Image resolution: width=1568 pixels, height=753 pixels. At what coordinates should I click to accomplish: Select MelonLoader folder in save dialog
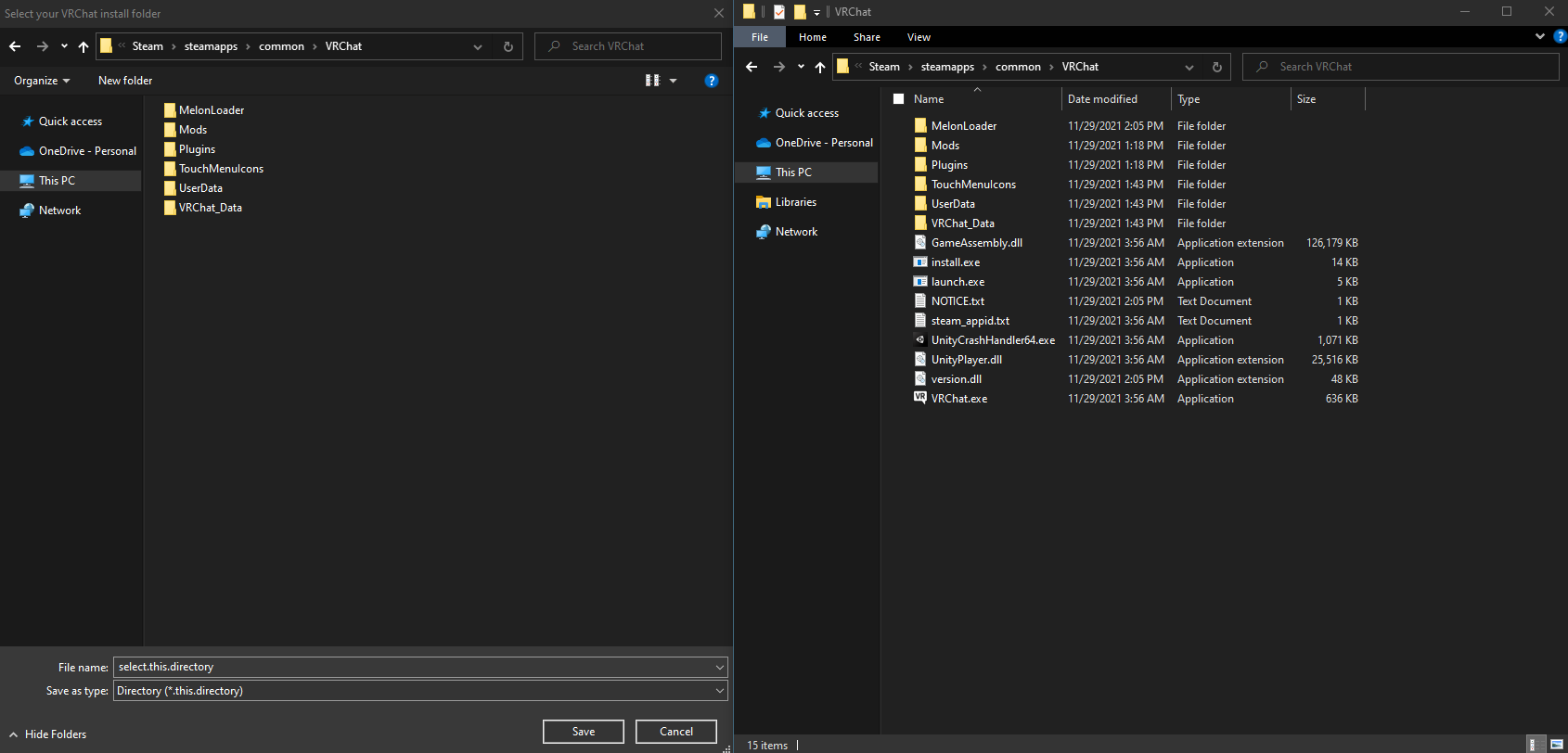(211, 110)
